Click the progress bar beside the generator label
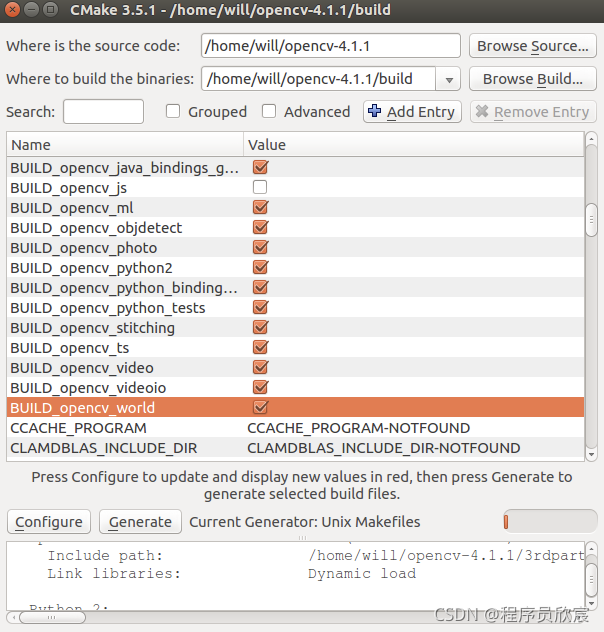604x632 pixels. (549, 521)
